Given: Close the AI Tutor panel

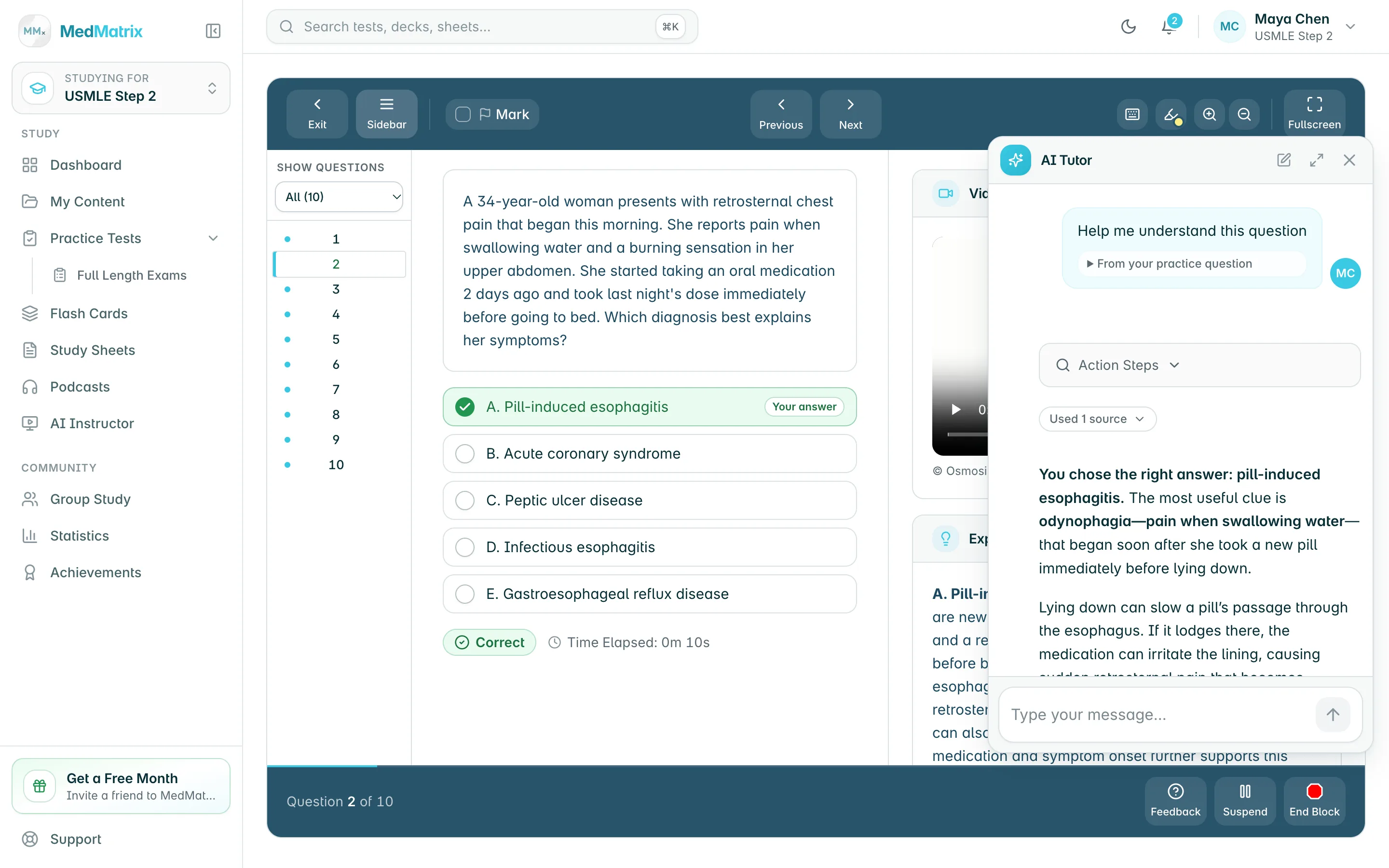Looking at the screenshot, I should tap(1349, 160).
